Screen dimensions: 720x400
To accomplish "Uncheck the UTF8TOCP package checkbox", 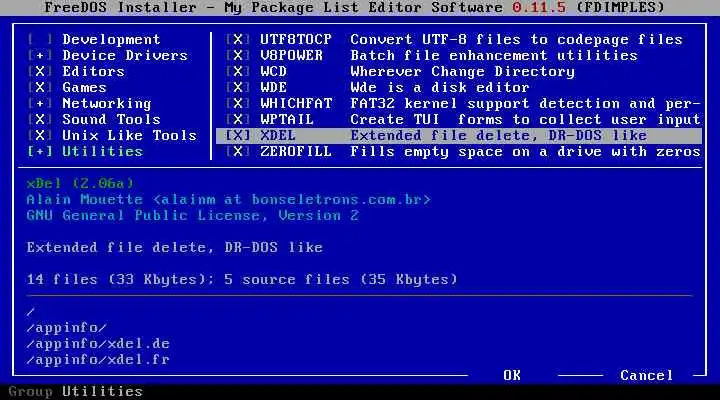I will point(238,39).
